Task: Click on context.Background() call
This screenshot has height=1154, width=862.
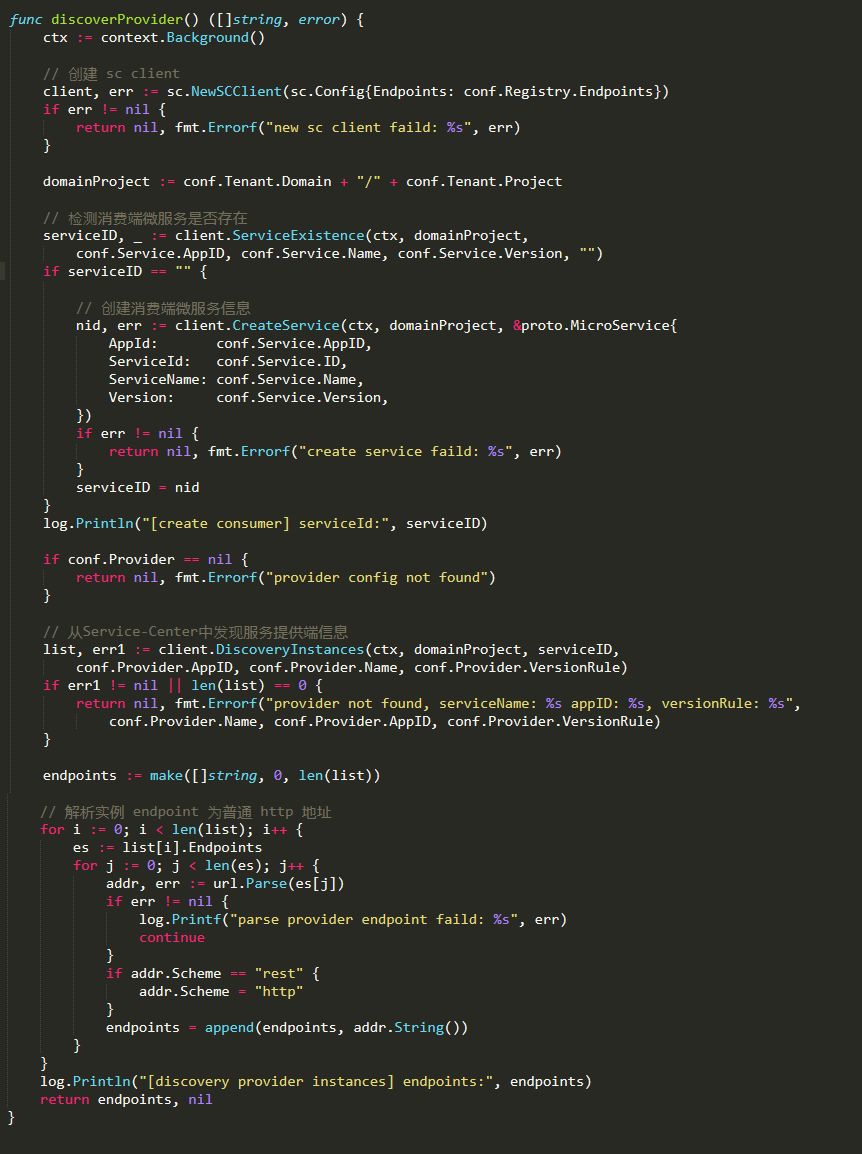Action: tap(183, 38)
